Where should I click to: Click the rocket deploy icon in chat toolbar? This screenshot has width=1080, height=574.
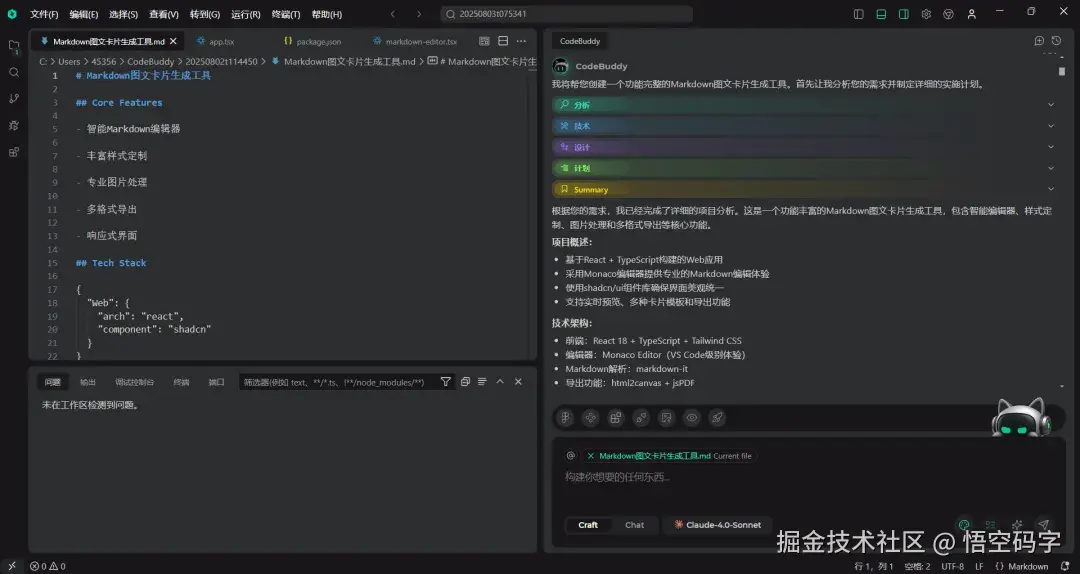click(717, 418)
